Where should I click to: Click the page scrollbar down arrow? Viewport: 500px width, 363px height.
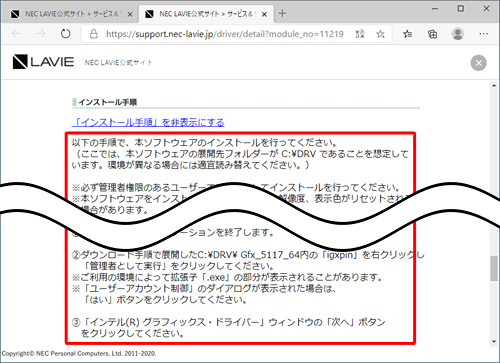click(x=494, y=342)
